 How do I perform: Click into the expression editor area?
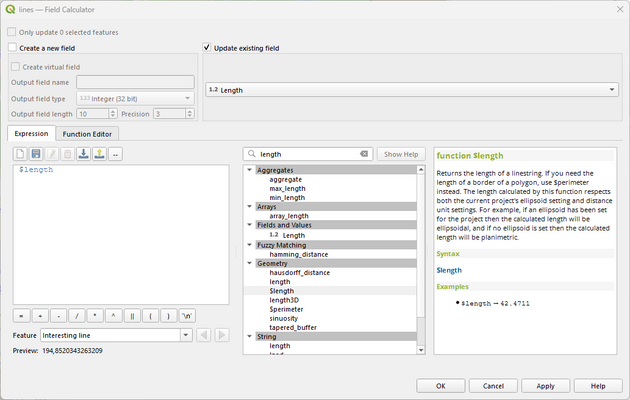(121, 235)
